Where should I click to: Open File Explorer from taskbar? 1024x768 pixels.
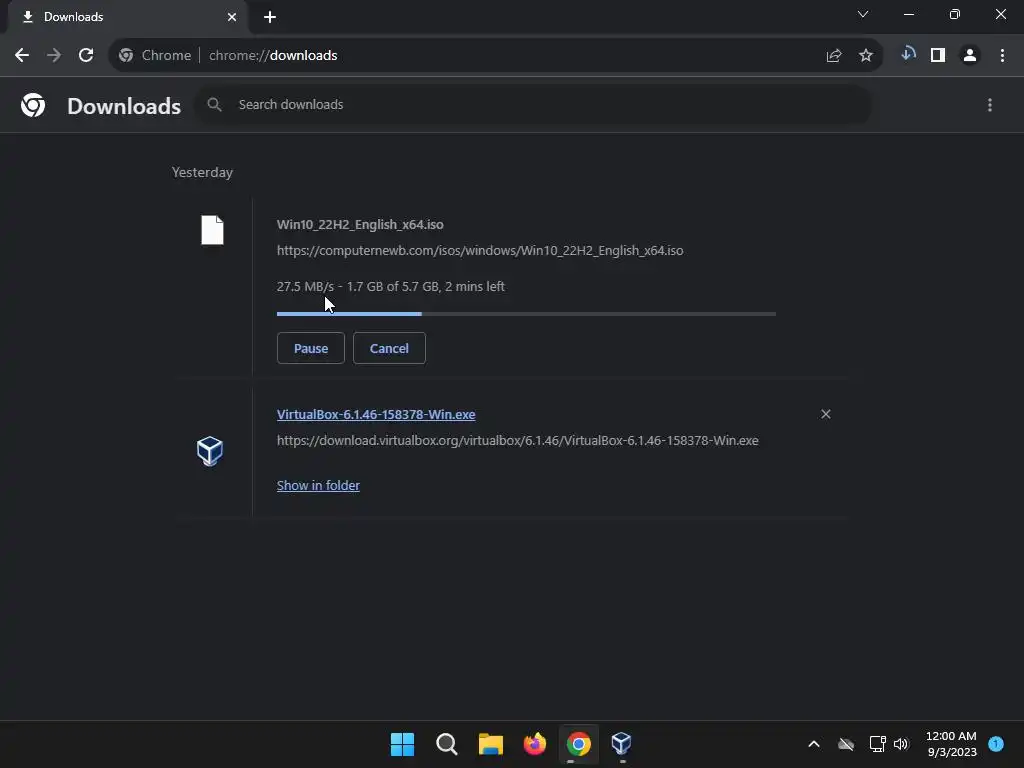click(x=490, y=744)
